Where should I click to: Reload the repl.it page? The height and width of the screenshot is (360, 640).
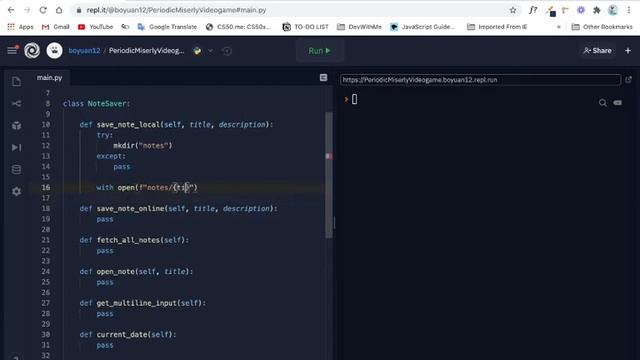(43, 10)
